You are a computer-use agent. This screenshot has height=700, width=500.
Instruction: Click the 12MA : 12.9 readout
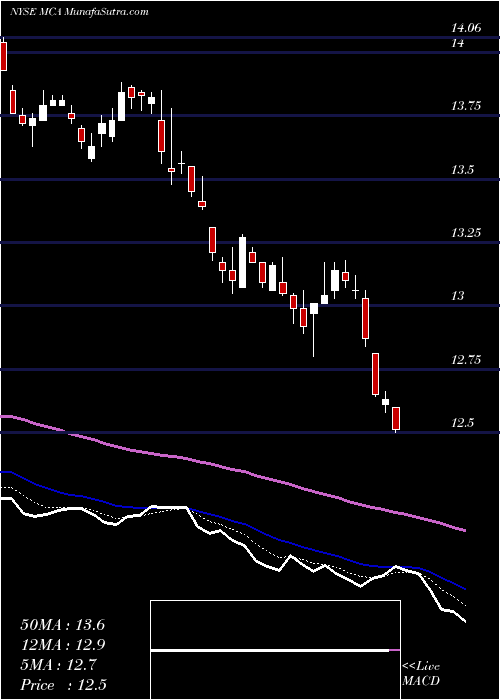pos(62,645)
